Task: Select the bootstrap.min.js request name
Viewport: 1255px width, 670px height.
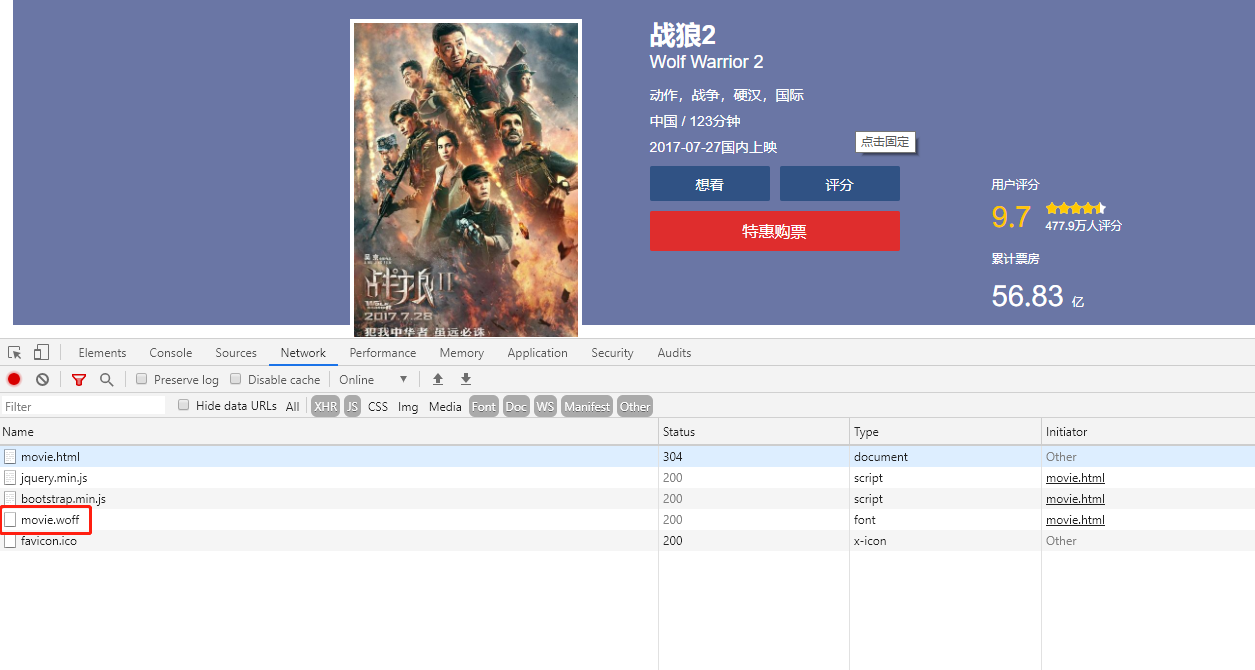Action: coord(63,499)
